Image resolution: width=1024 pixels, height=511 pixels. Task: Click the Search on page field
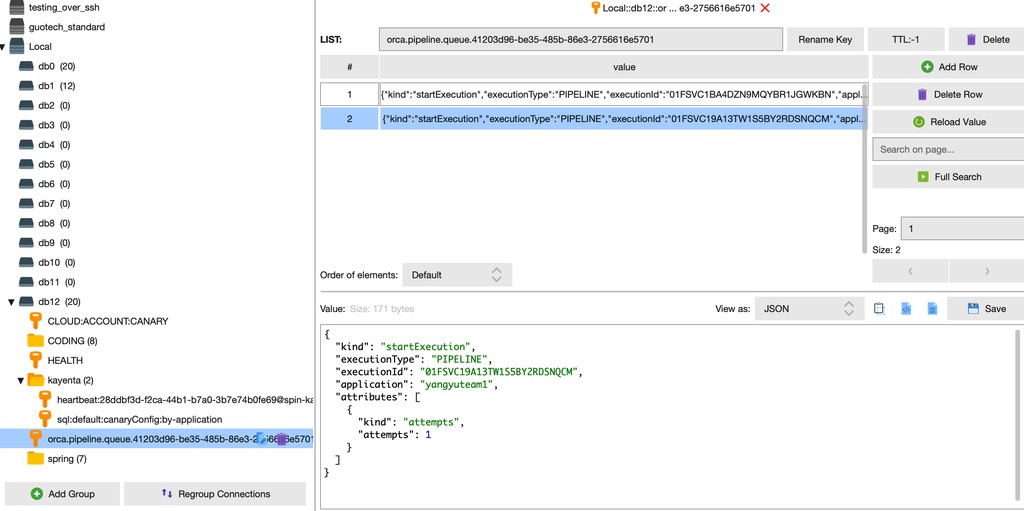(x=947, y=150)
